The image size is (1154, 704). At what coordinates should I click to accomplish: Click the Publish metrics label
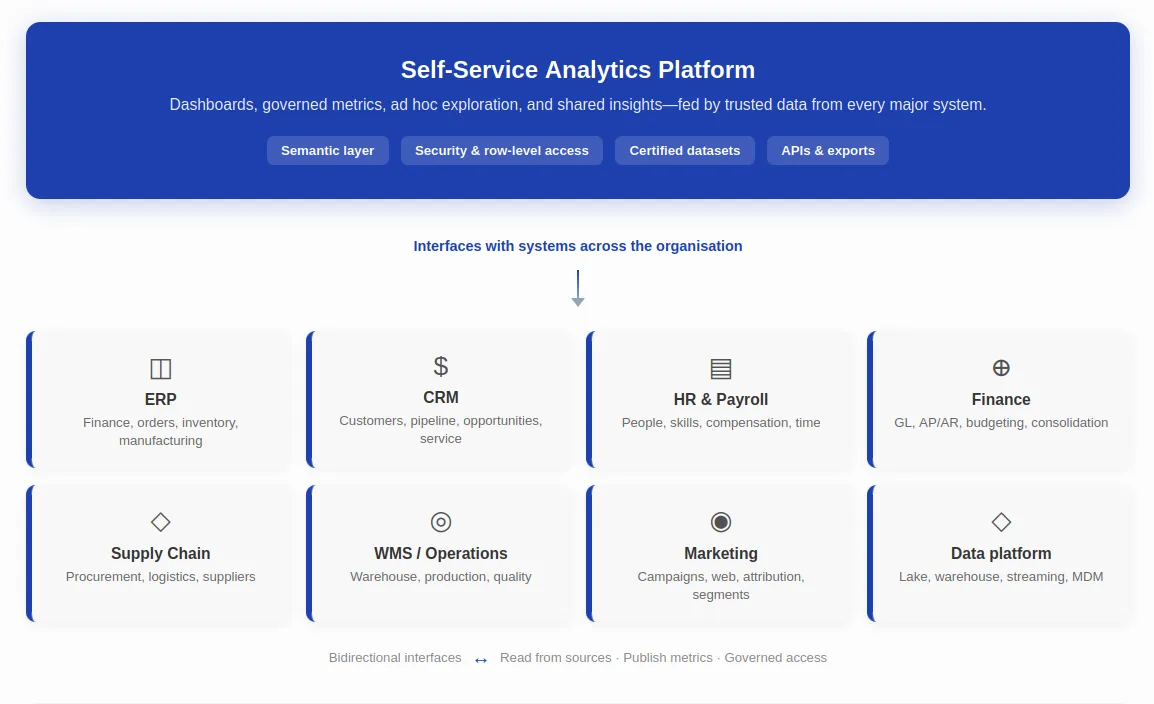667,657
